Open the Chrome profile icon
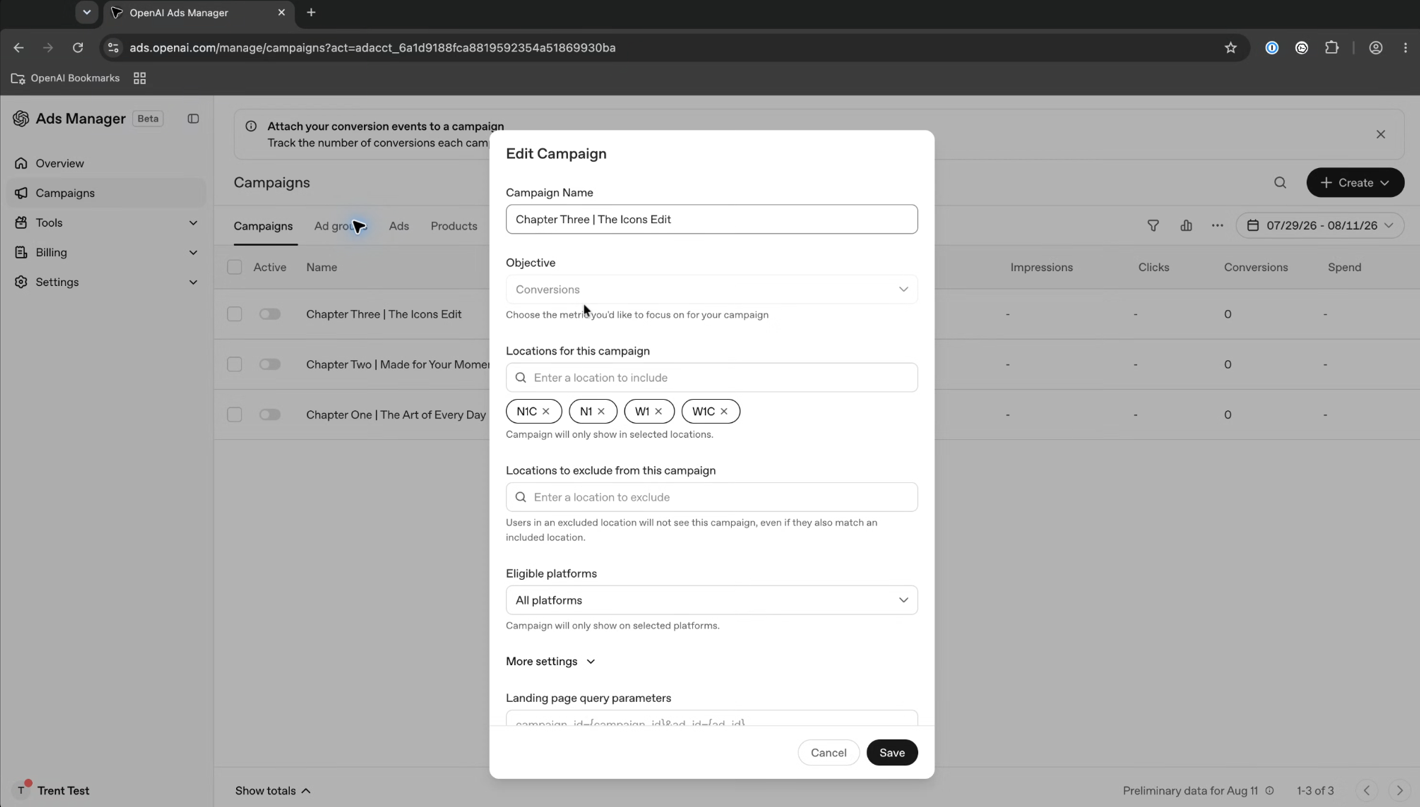Viewport: 1420px width, 807px height. (1376, 48)
